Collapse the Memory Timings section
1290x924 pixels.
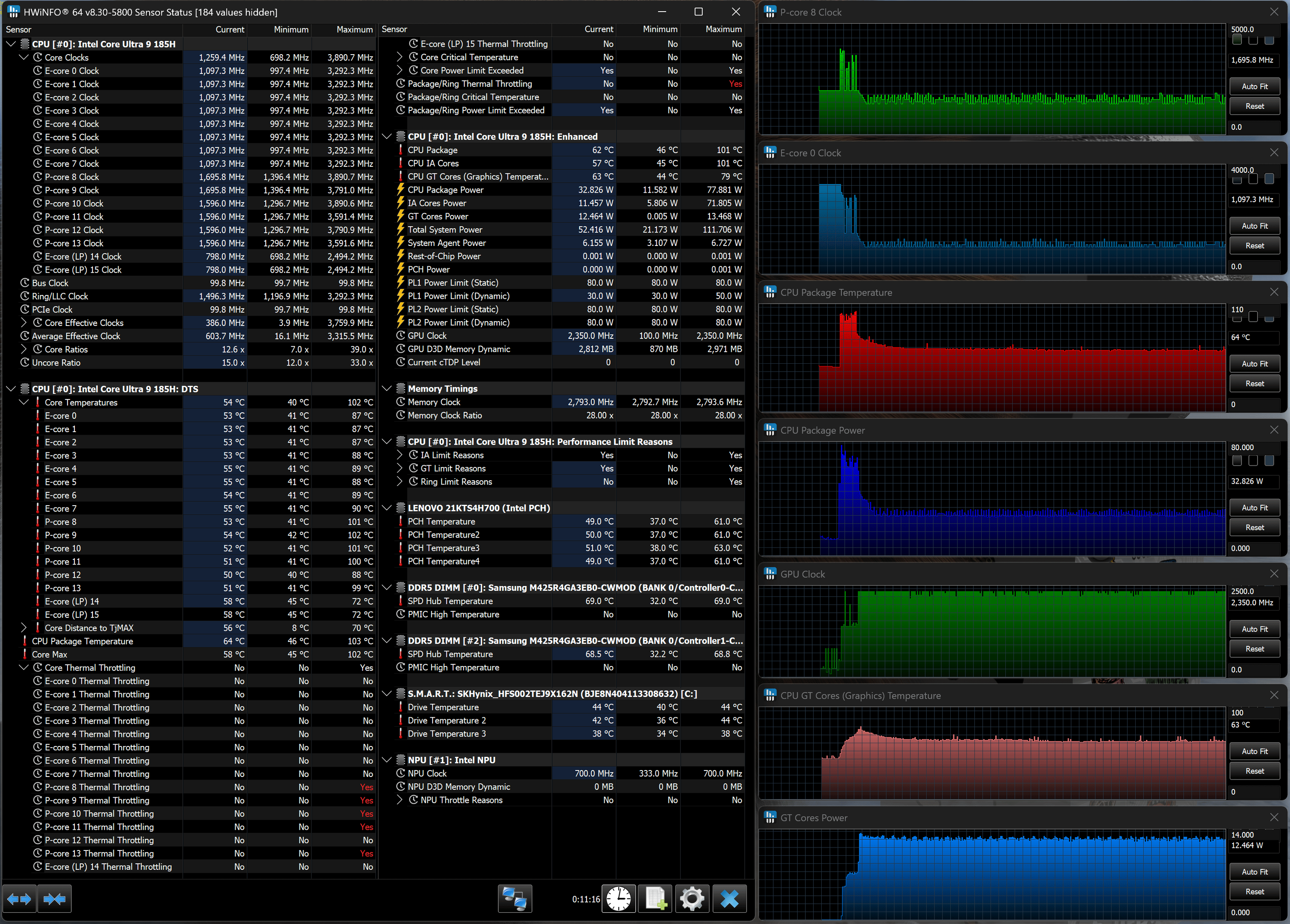click(x=387, y=388)
